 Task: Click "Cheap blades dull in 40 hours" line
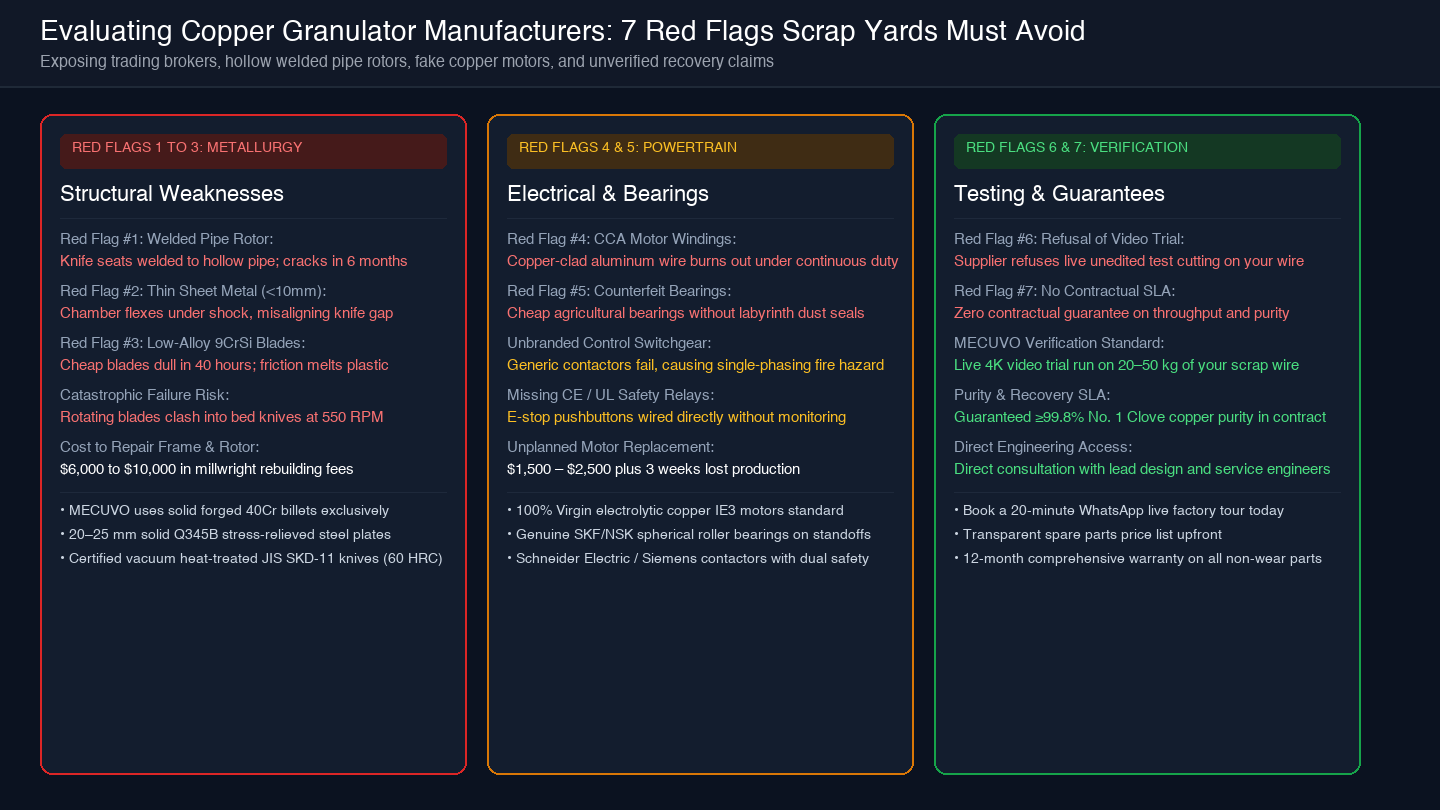[224, 365]
